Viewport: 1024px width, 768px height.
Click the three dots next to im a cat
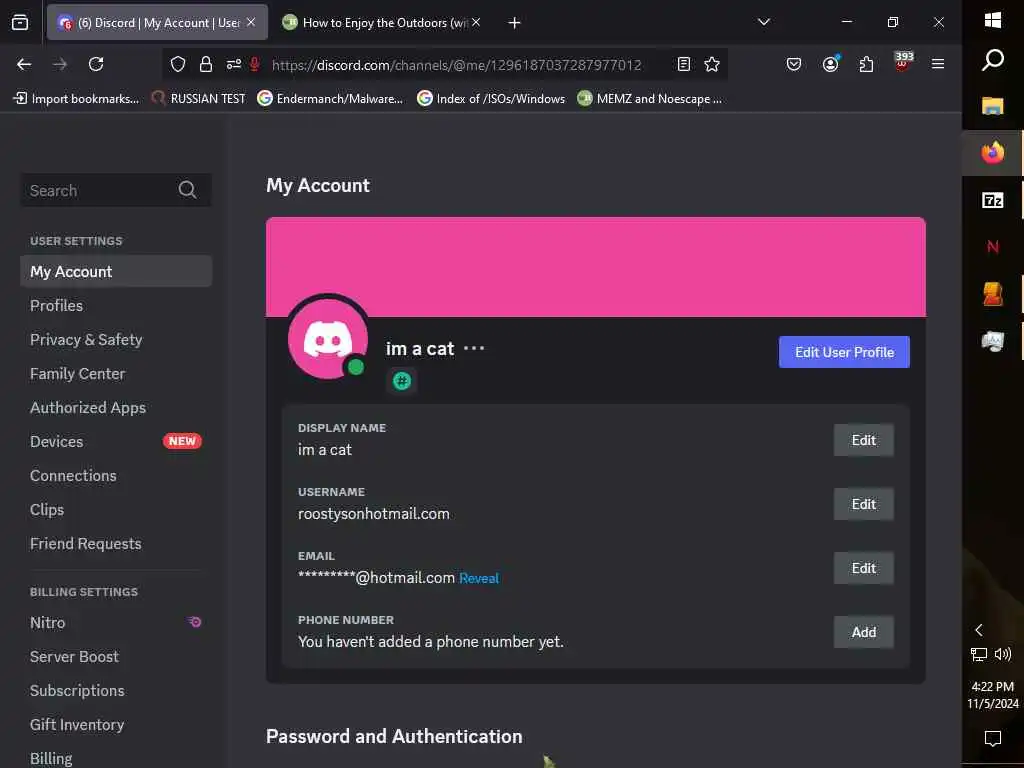pos(474,348)
